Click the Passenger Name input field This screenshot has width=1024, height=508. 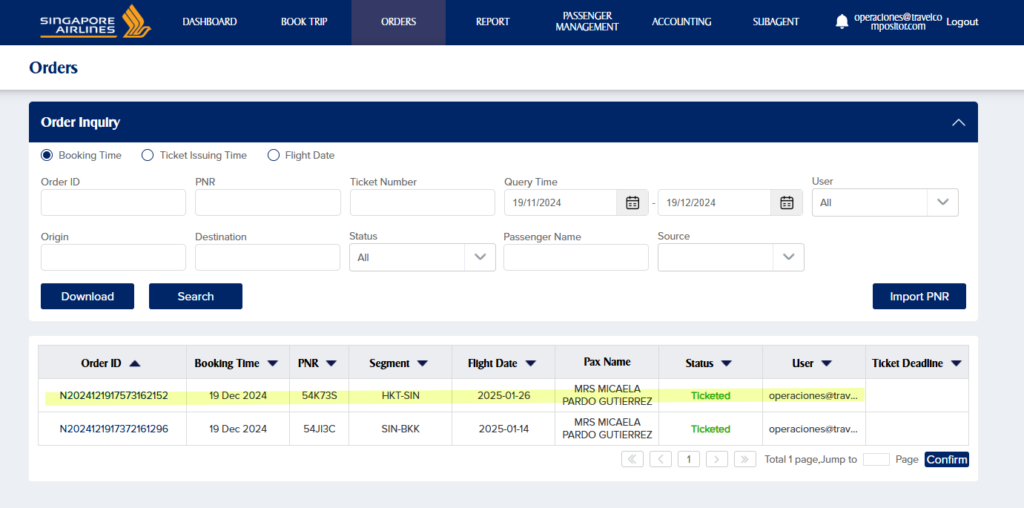click(575, 257)
